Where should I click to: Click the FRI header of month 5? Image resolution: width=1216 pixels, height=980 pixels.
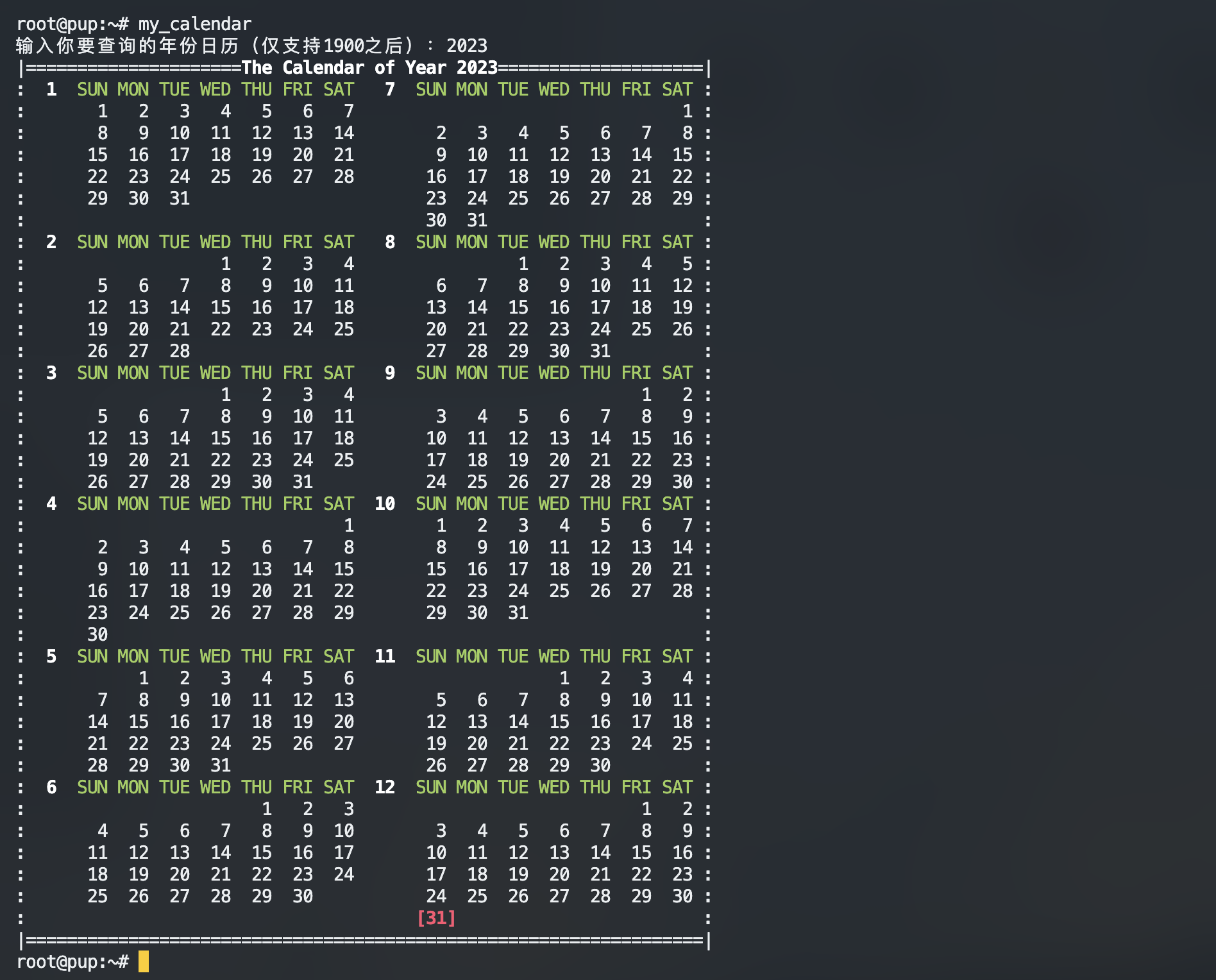(x=298, y=656)
